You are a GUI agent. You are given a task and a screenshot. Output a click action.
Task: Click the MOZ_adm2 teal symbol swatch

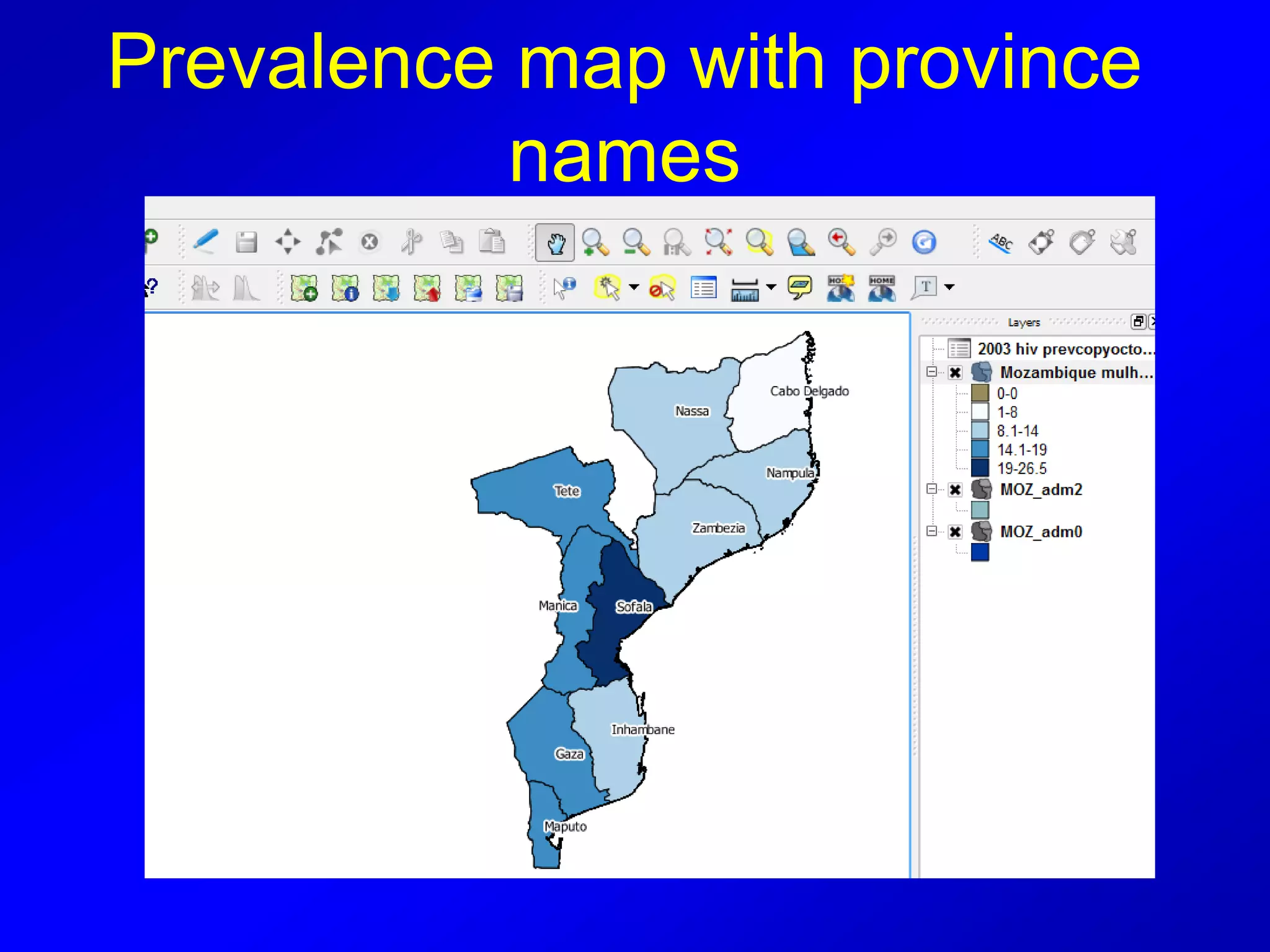pyautogui.click(x=980, y=510)
